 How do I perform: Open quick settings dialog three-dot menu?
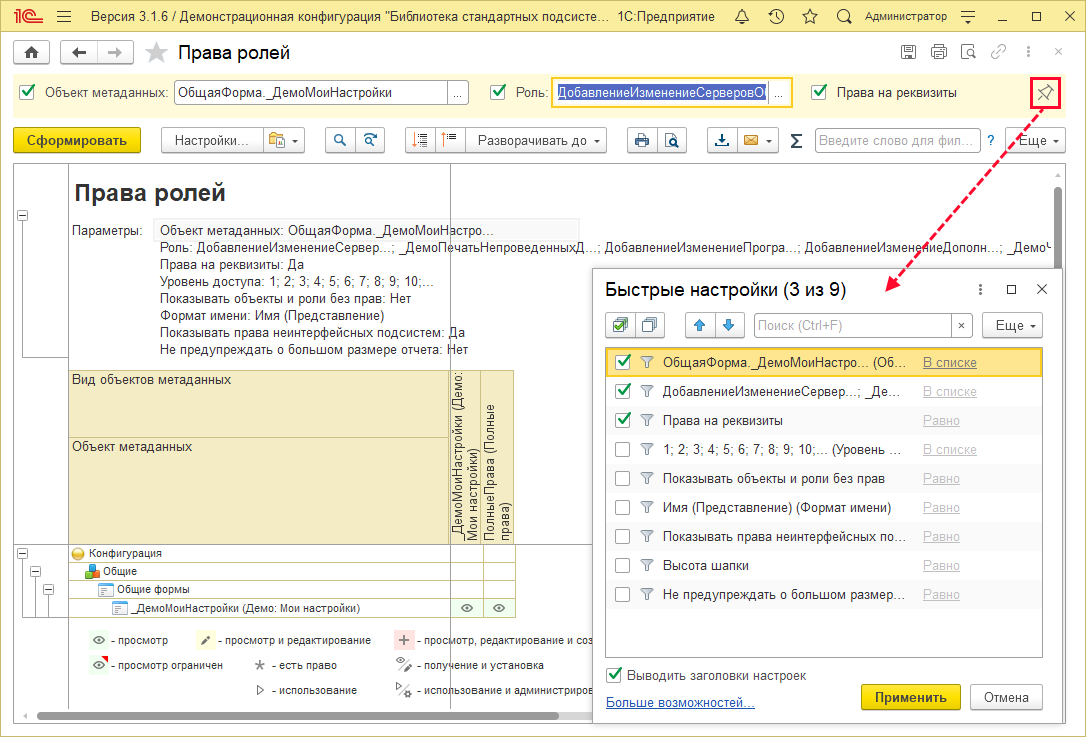coord(980,290)
